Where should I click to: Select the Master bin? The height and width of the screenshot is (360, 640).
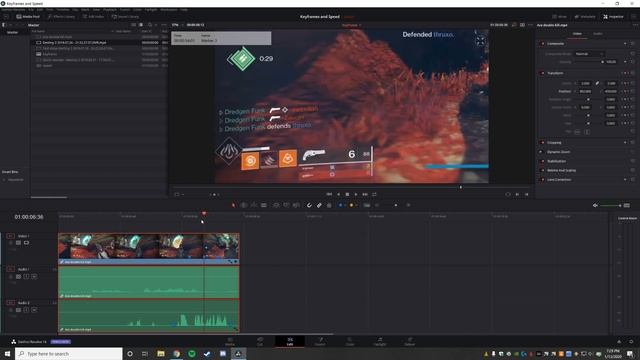tap(12, 32)
